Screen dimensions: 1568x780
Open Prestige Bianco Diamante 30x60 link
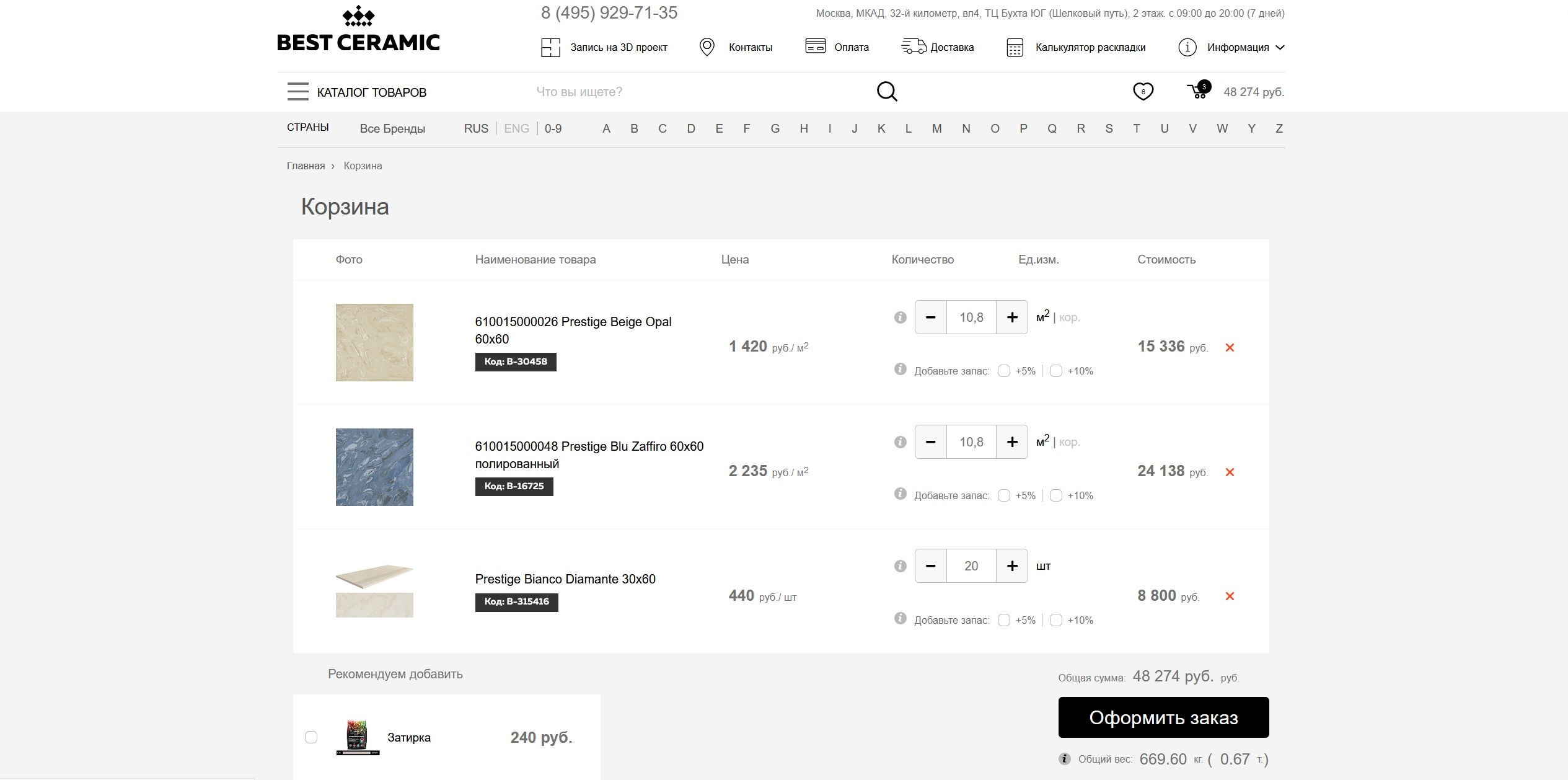(x=565, y=579)
